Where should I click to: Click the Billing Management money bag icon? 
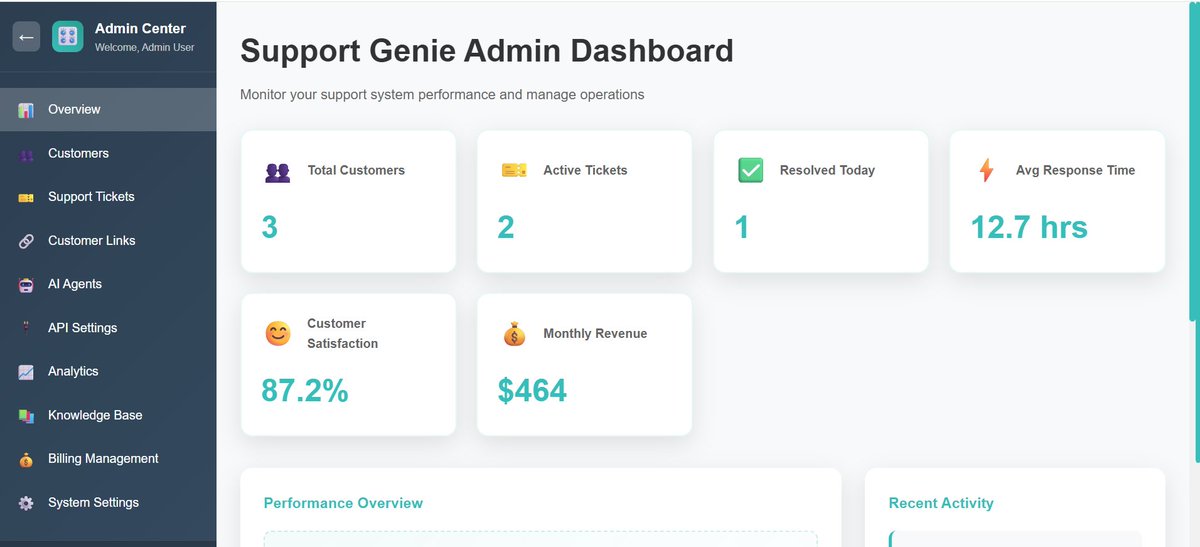pyautogui.click(x=26, y=459)
